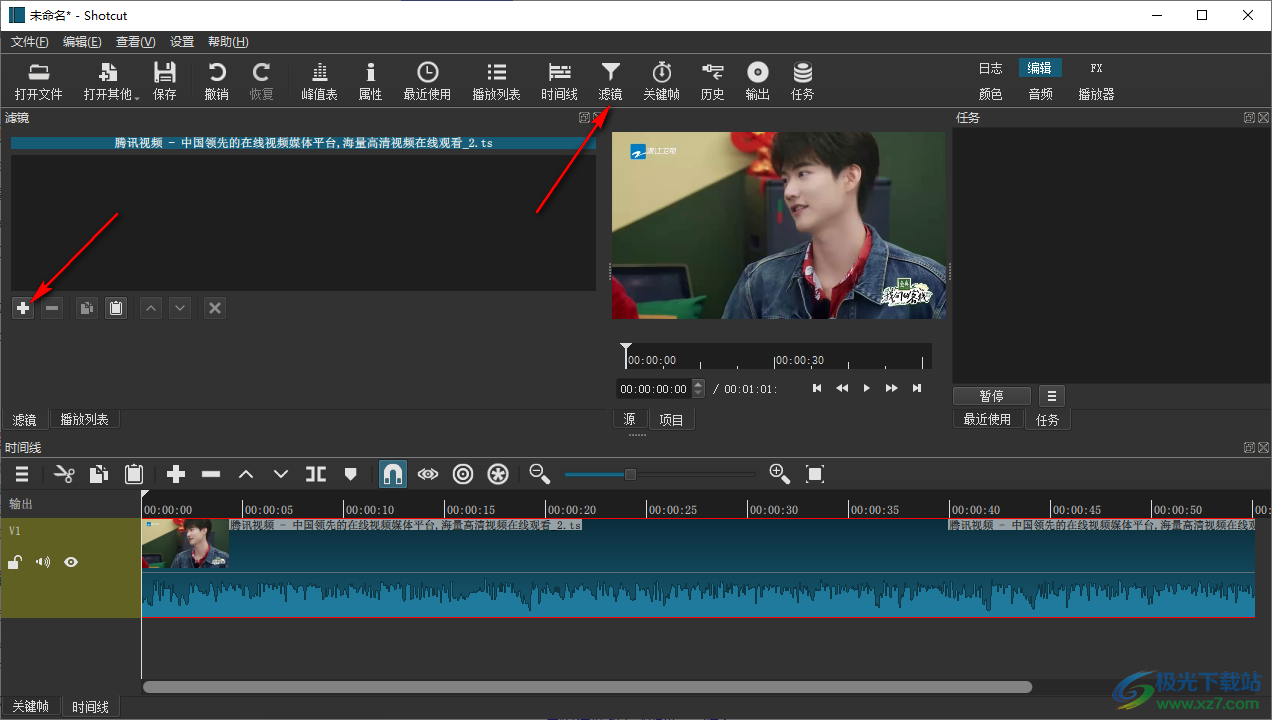Overwrite clip using timeline down-chevron icon
Screen dimensions: 1272x720
(x=281, y=474)
